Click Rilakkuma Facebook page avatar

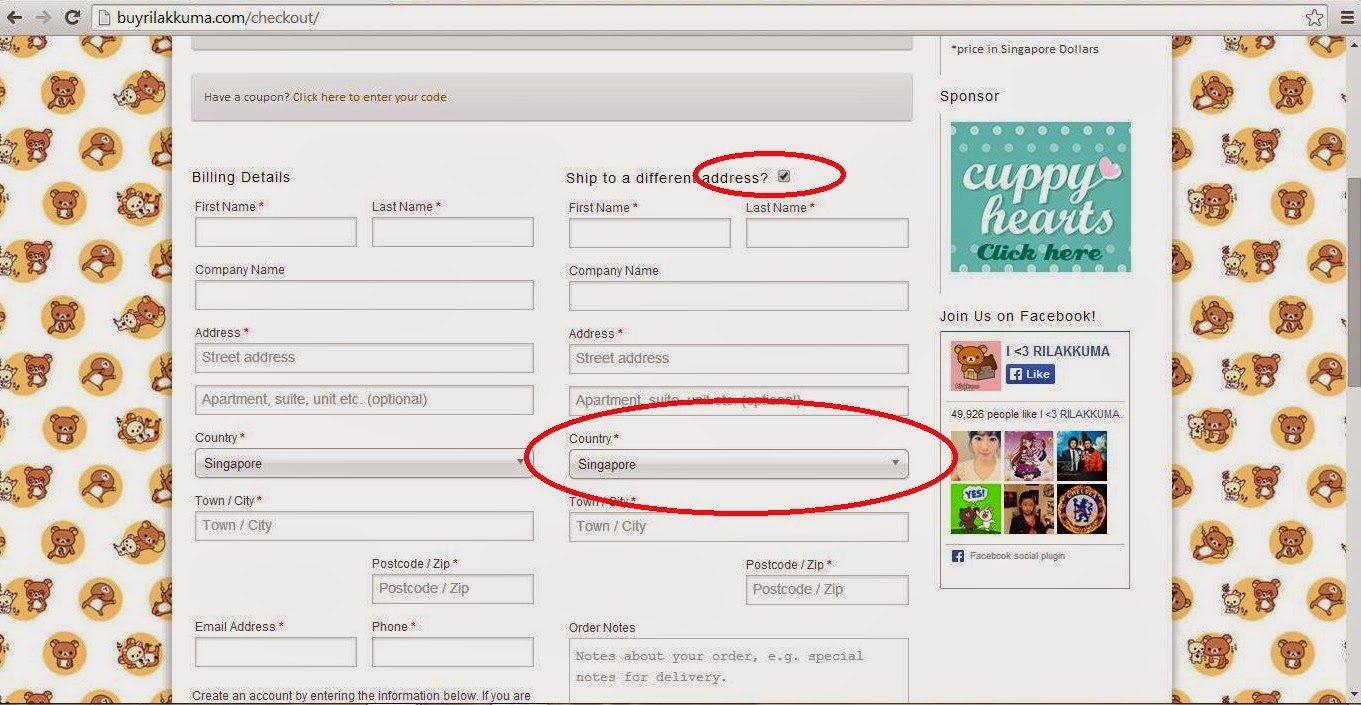[975, 367]
